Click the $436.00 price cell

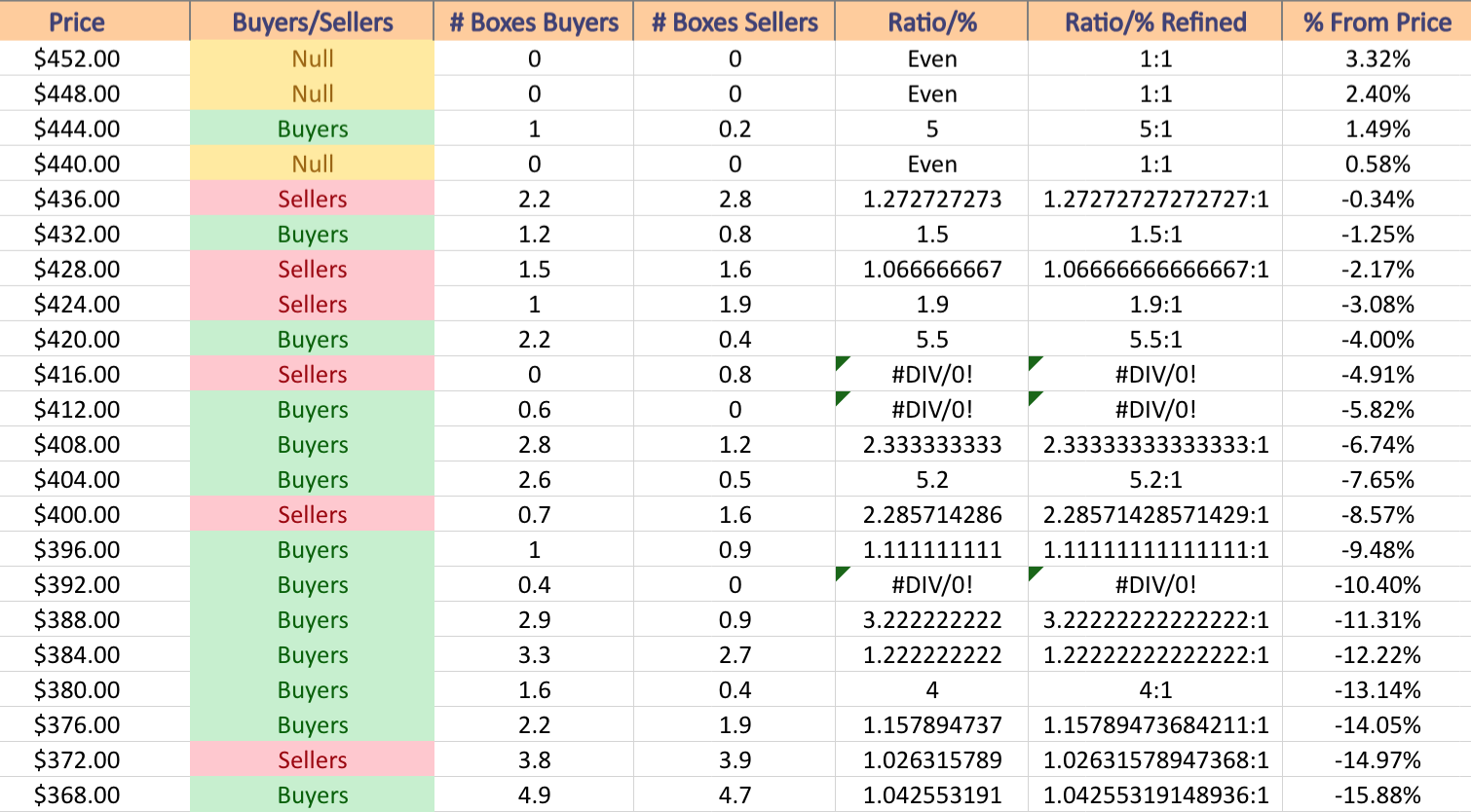tap(94, 199)
